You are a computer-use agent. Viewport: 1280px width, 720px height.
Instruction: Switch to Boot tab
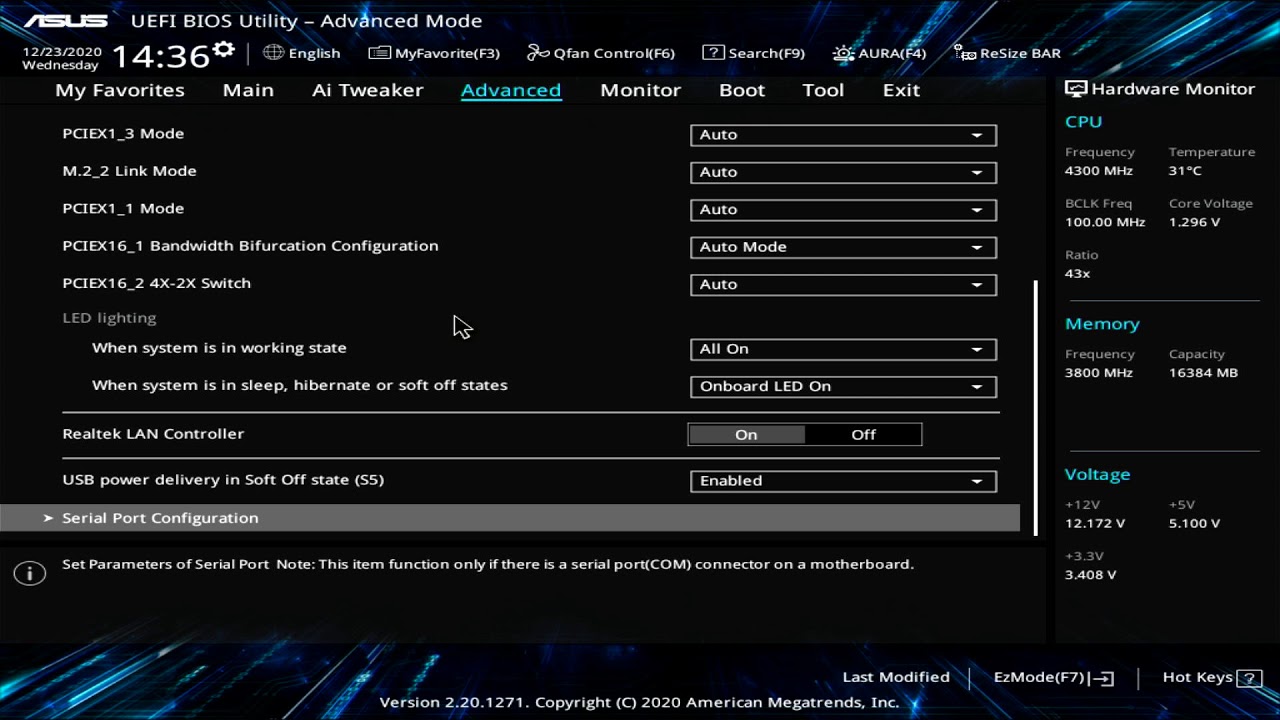click(742, 90)
